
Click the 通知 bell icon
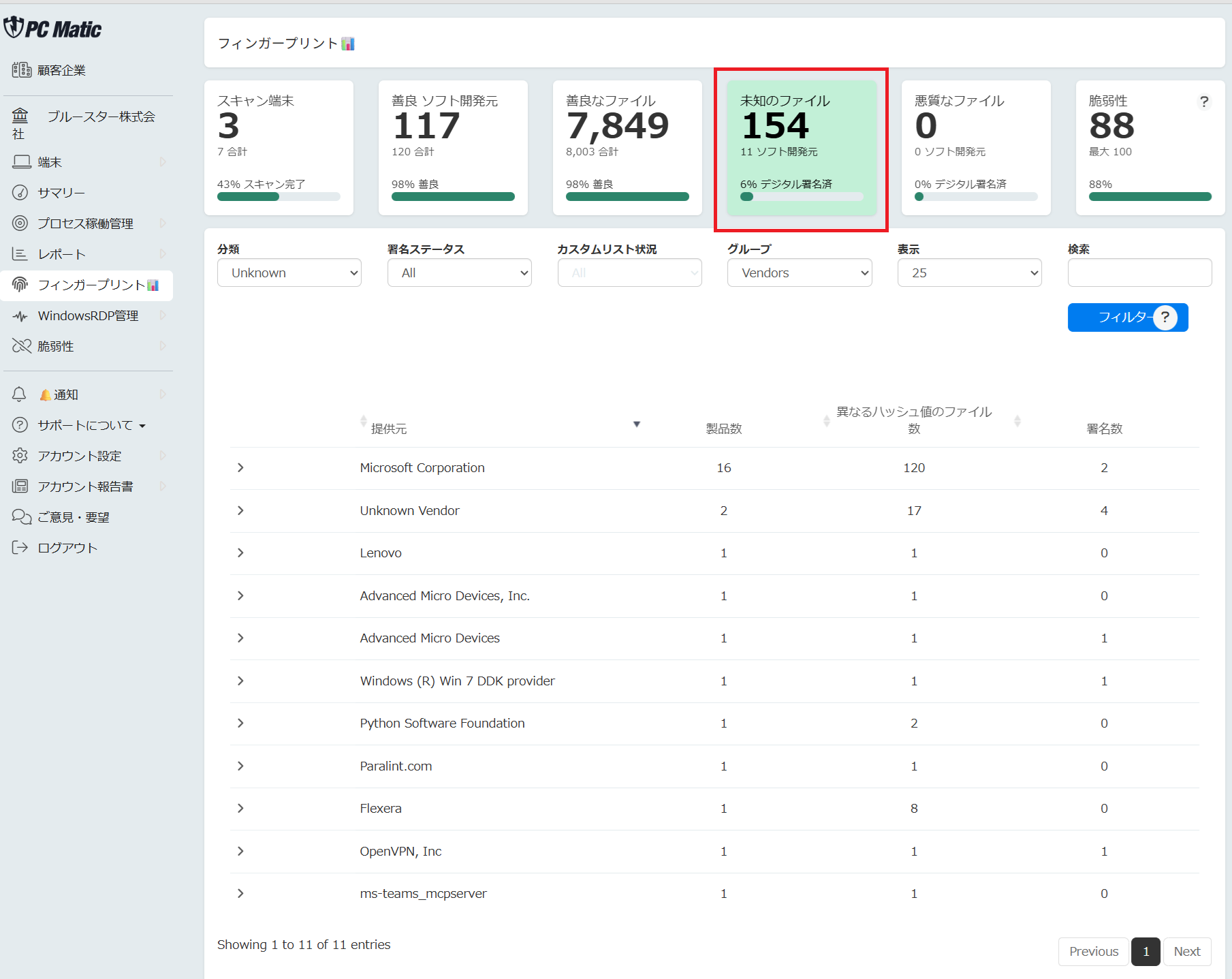click(19, 394)
